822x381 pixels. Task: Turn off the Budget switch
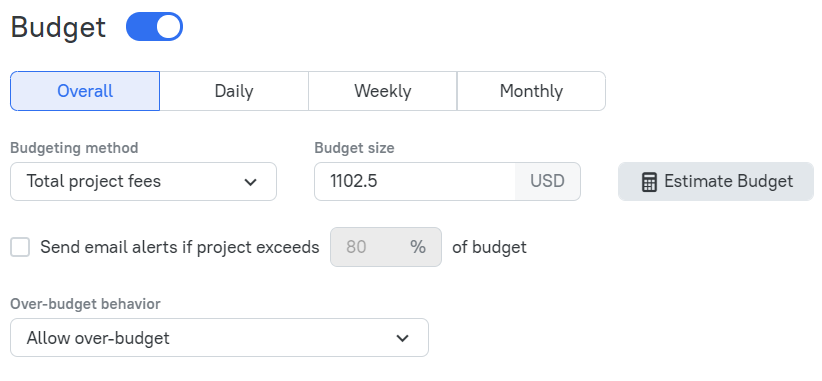pyautogui.click(x=155, y=27)
